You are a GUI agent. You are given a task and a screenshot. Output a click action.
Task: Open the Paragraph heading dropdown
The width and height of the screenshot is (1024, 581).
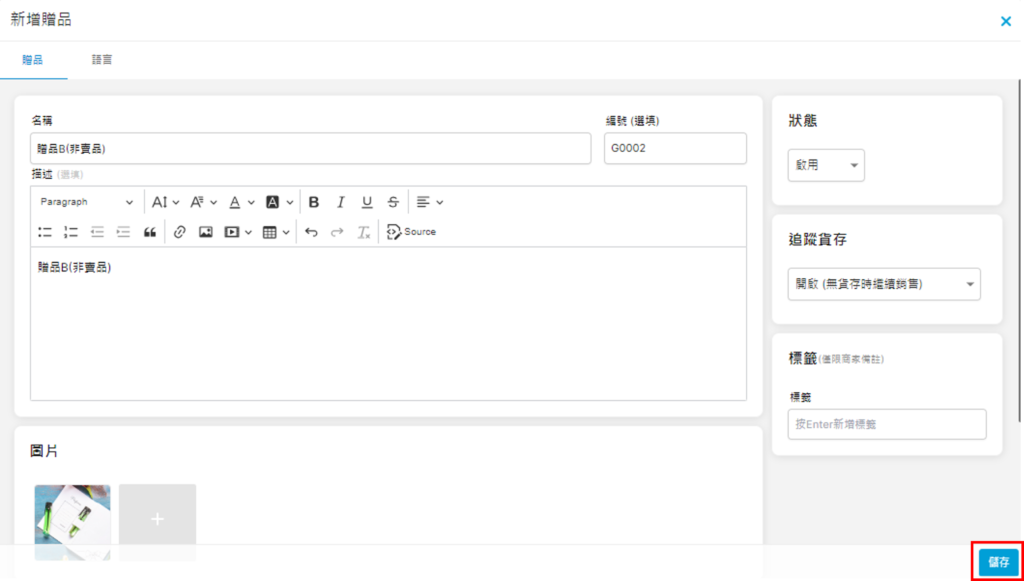click(x=86, y=202)
